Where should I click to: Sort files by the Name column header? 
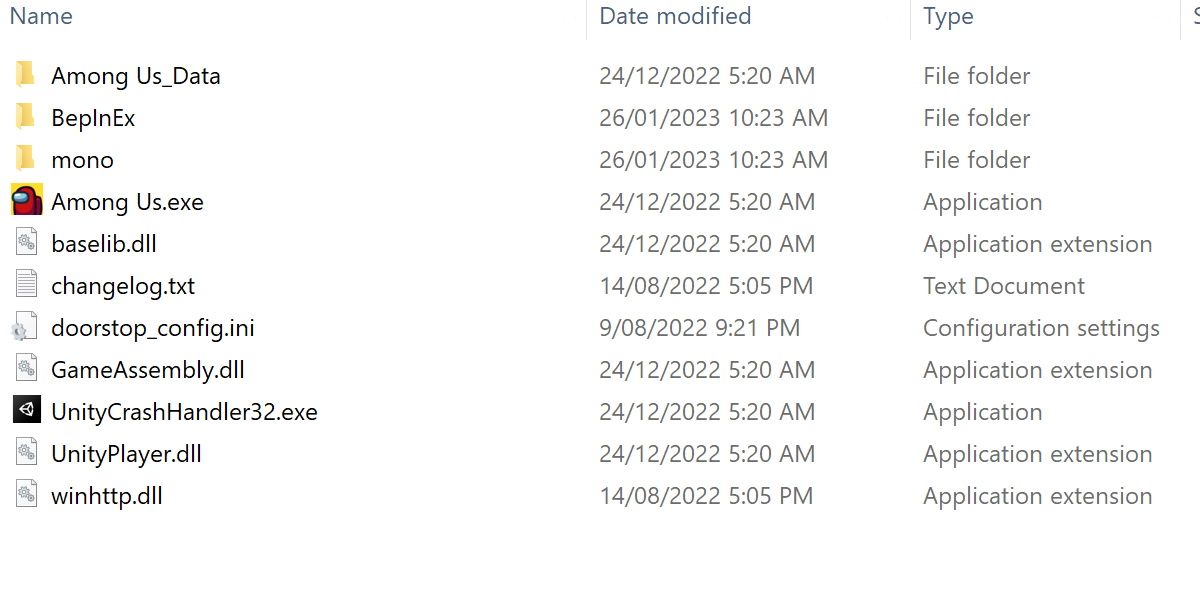(41, 16)
